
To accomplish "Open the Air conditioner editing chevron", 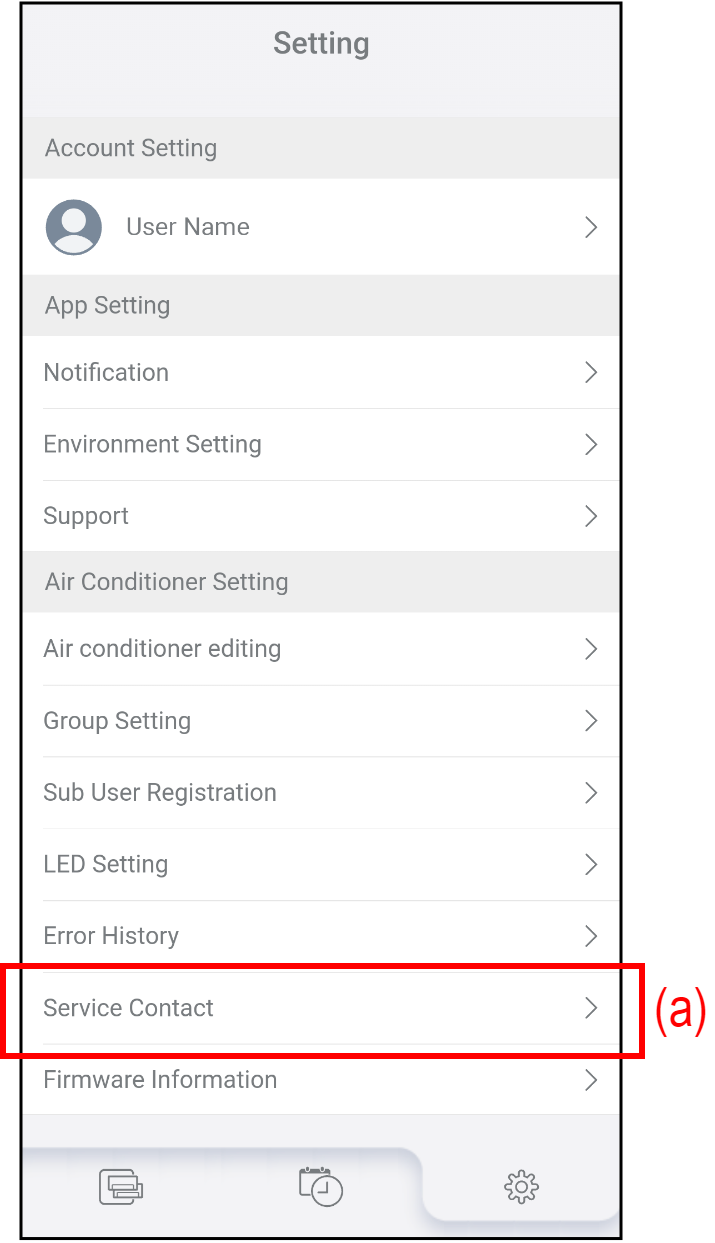I will 591,649.
